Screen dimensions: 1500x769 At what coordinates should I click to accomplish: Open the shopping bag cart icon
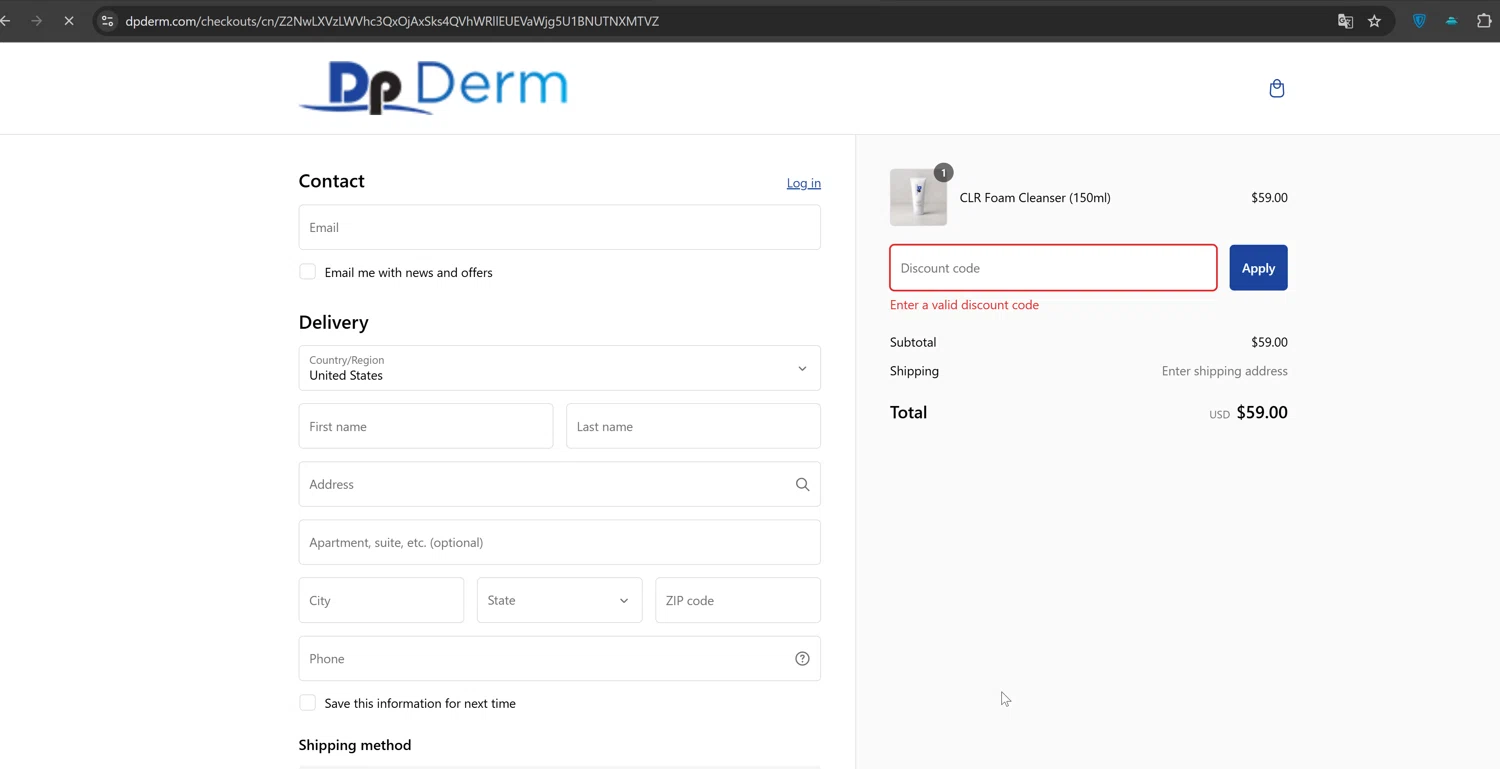(1277, 89)
